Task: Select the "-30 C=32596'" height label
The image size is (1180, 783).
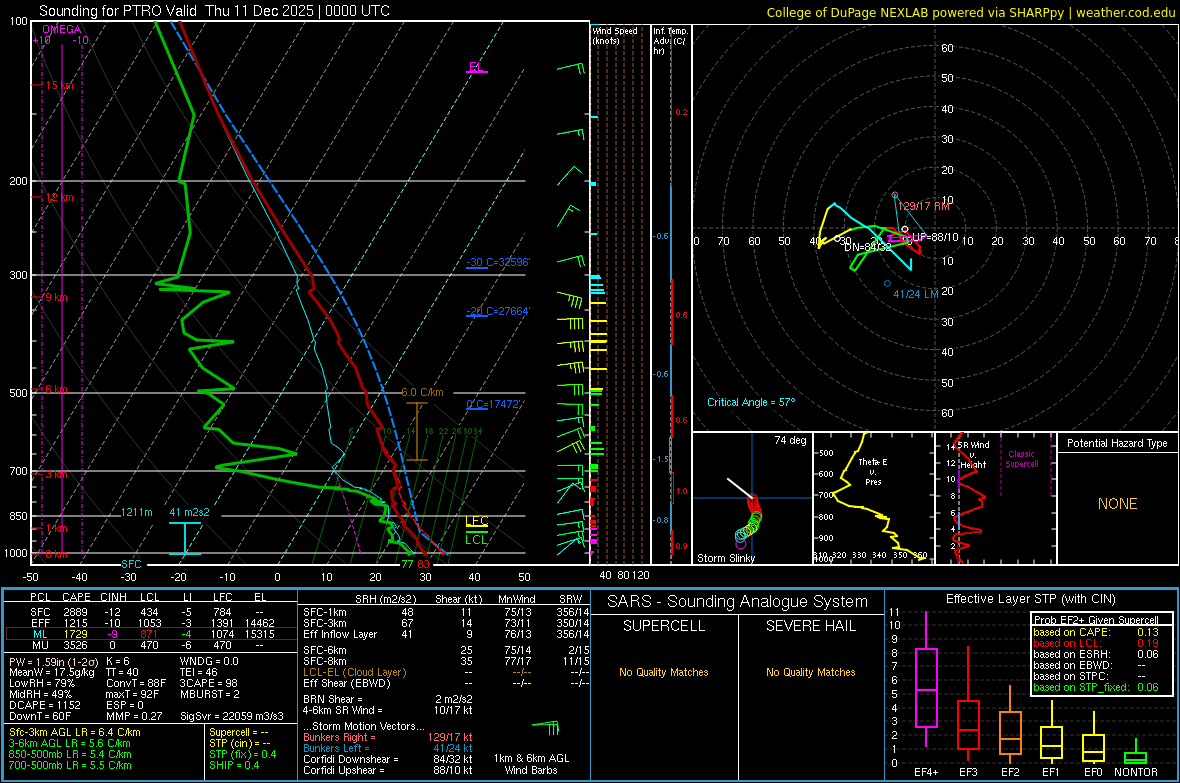Action: click(498, 262)
